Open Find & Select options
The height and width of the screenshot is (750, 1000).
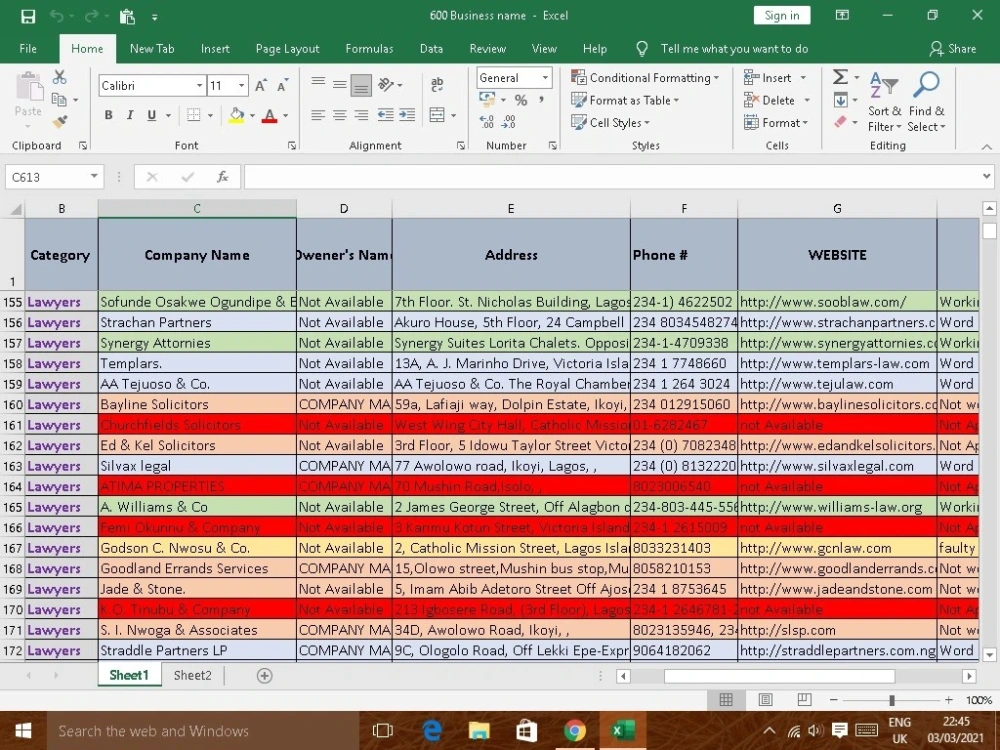pos(927,102)
